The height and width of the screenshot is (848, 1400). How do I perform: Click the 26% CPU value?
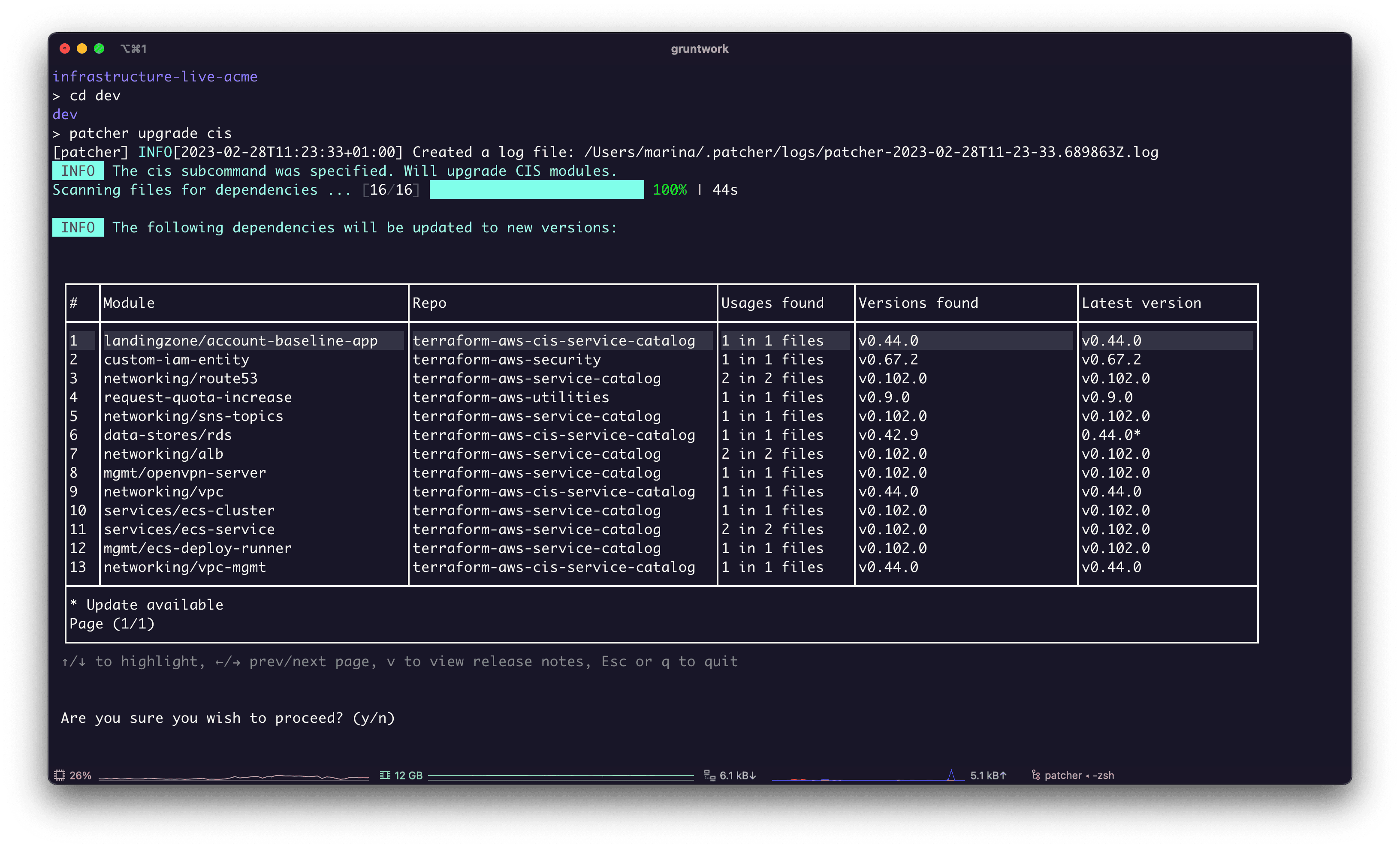80,775
